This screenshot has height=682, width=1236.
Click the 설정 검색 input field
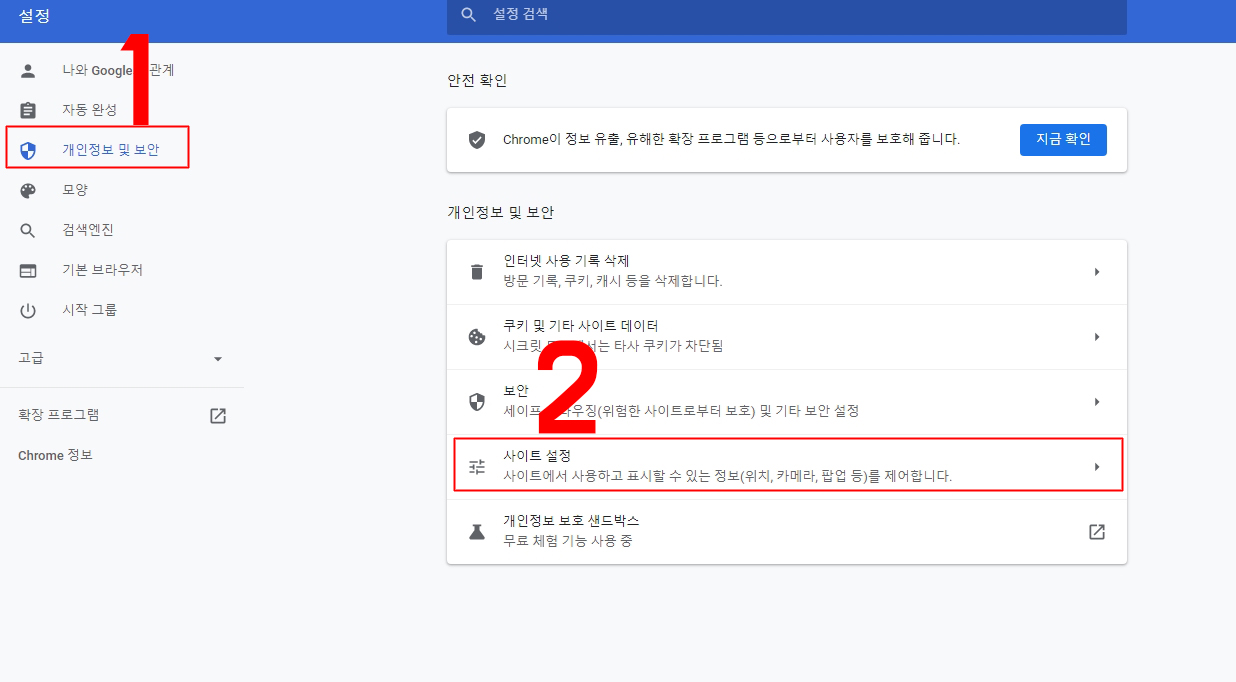click(x=787, y=15)
